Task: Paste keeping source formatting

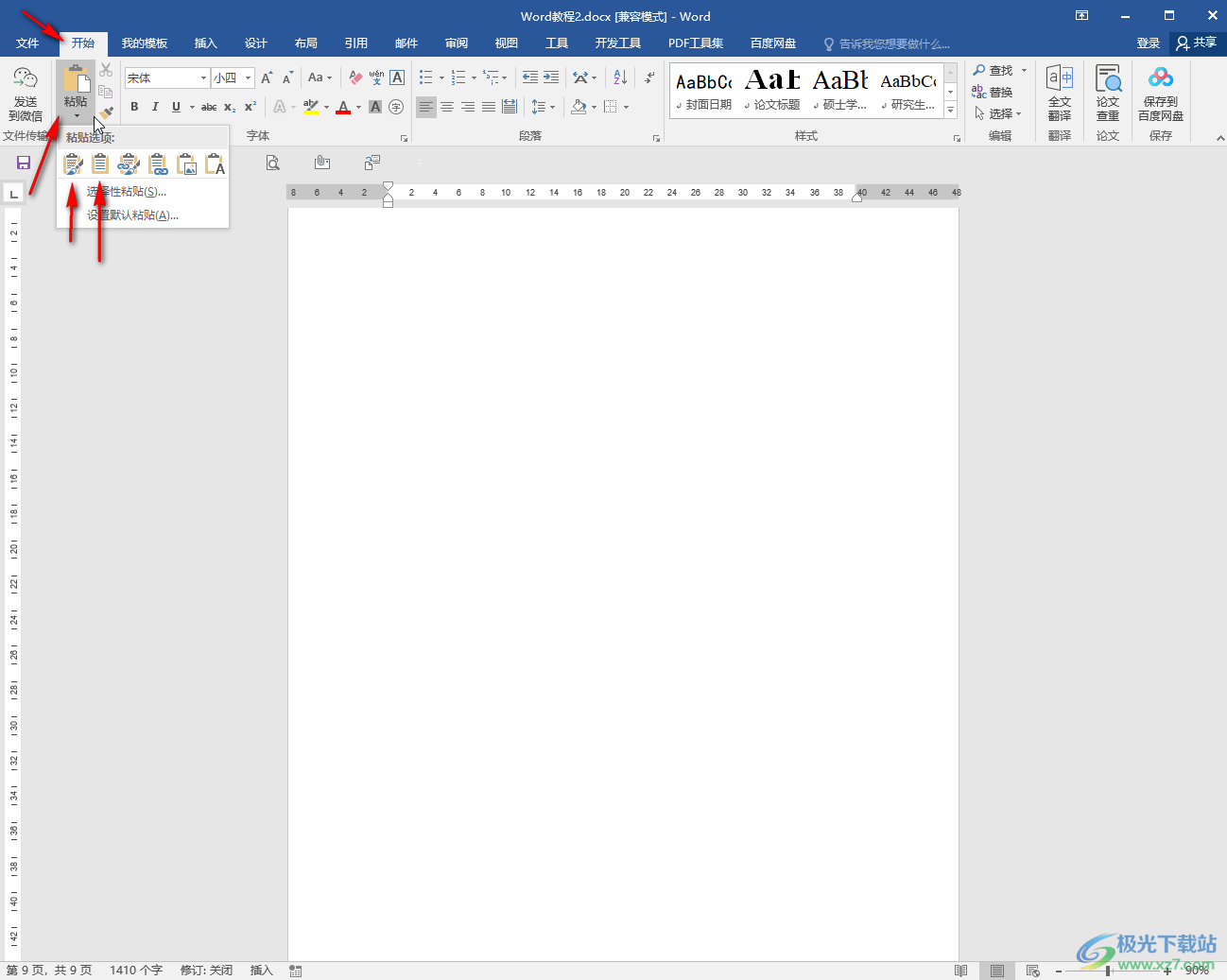Action: coord(73,164)
